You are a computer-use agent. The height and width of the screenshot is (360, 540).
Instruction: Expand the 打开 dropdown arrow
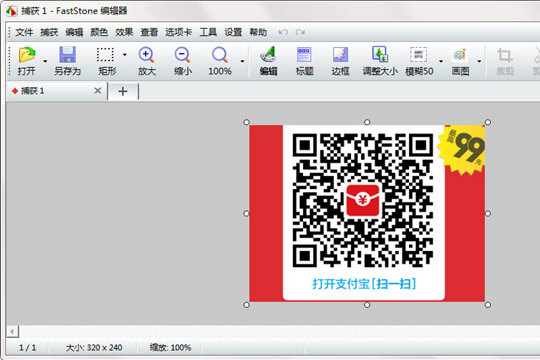pos(45,61)
